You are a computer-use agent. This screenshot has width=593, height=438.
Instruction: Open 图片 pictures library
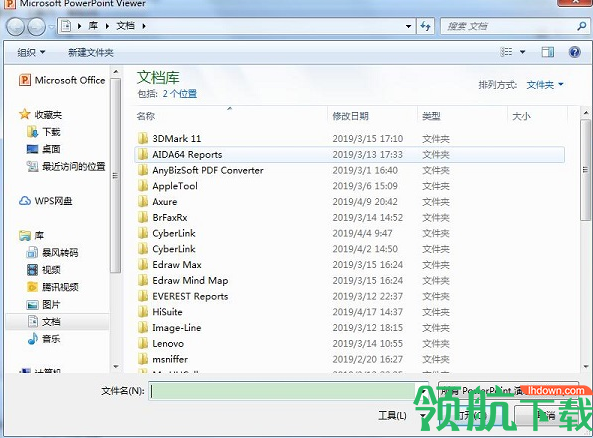pyautogui.click(x=43, y=304)
